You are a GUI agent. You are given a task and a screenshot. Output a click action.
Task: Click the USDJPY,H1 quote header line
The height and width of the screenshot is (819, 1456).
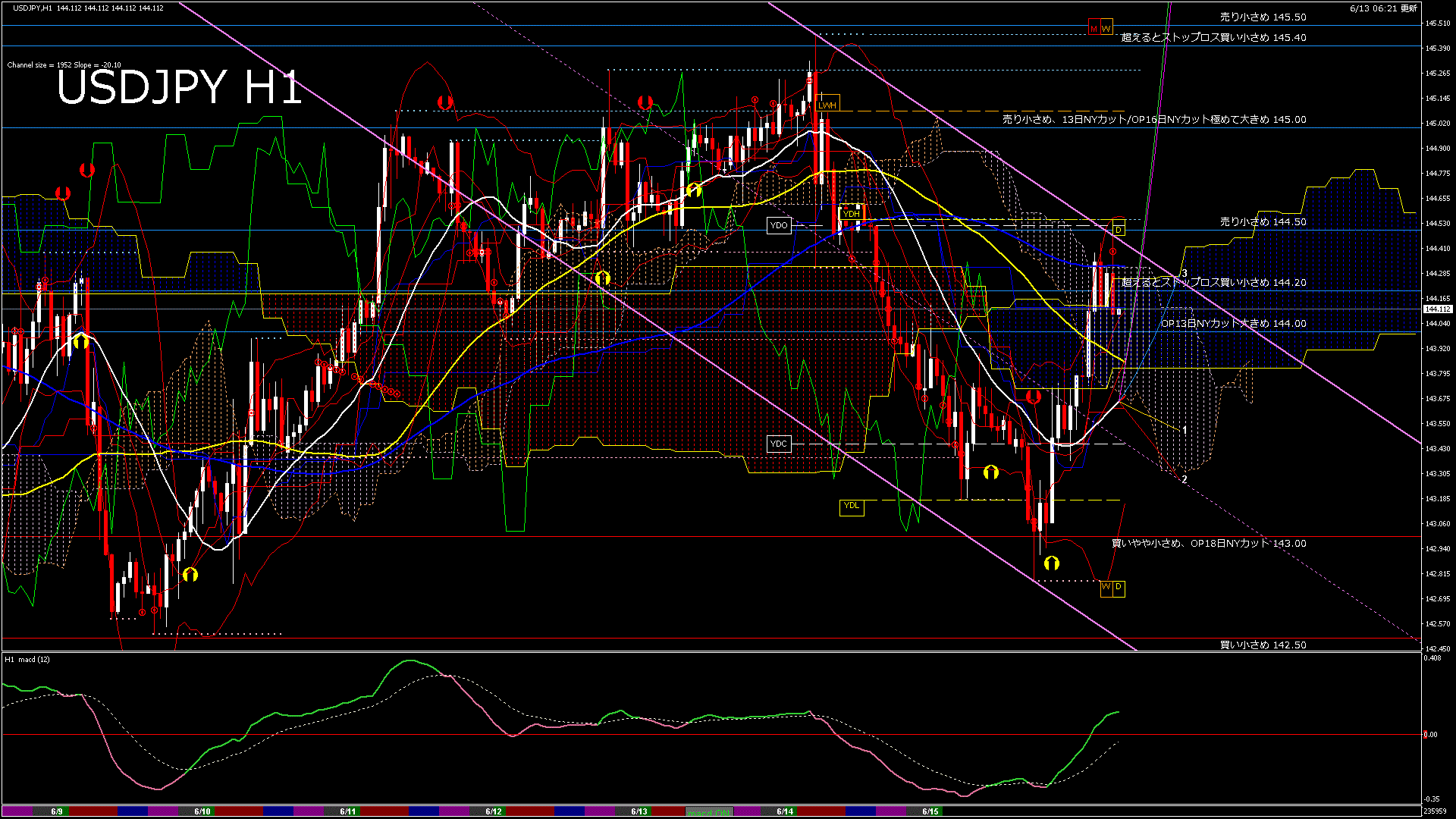pyautogui.click(x=88, y=8)
